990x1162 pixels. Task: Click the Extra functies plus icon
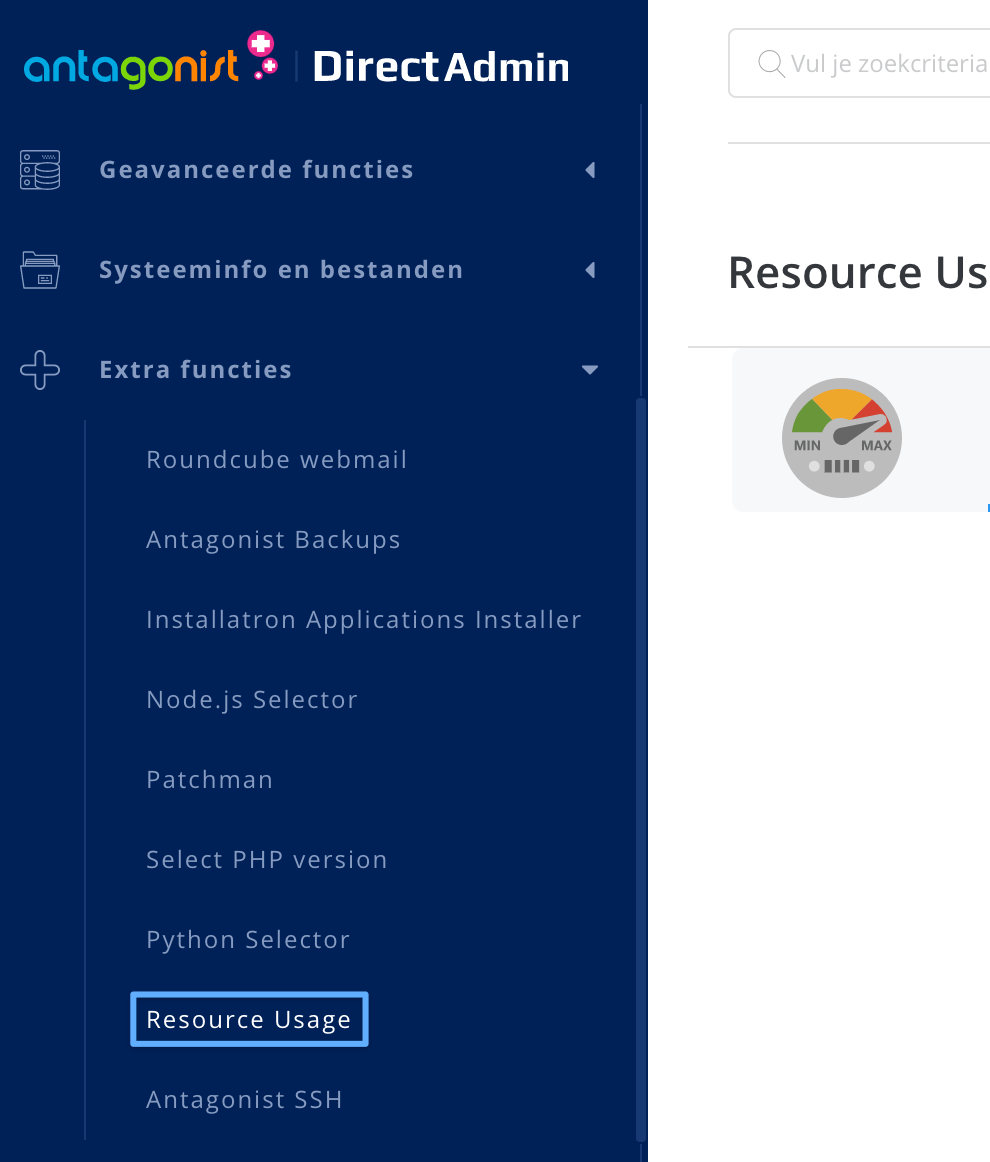(40, 370)
